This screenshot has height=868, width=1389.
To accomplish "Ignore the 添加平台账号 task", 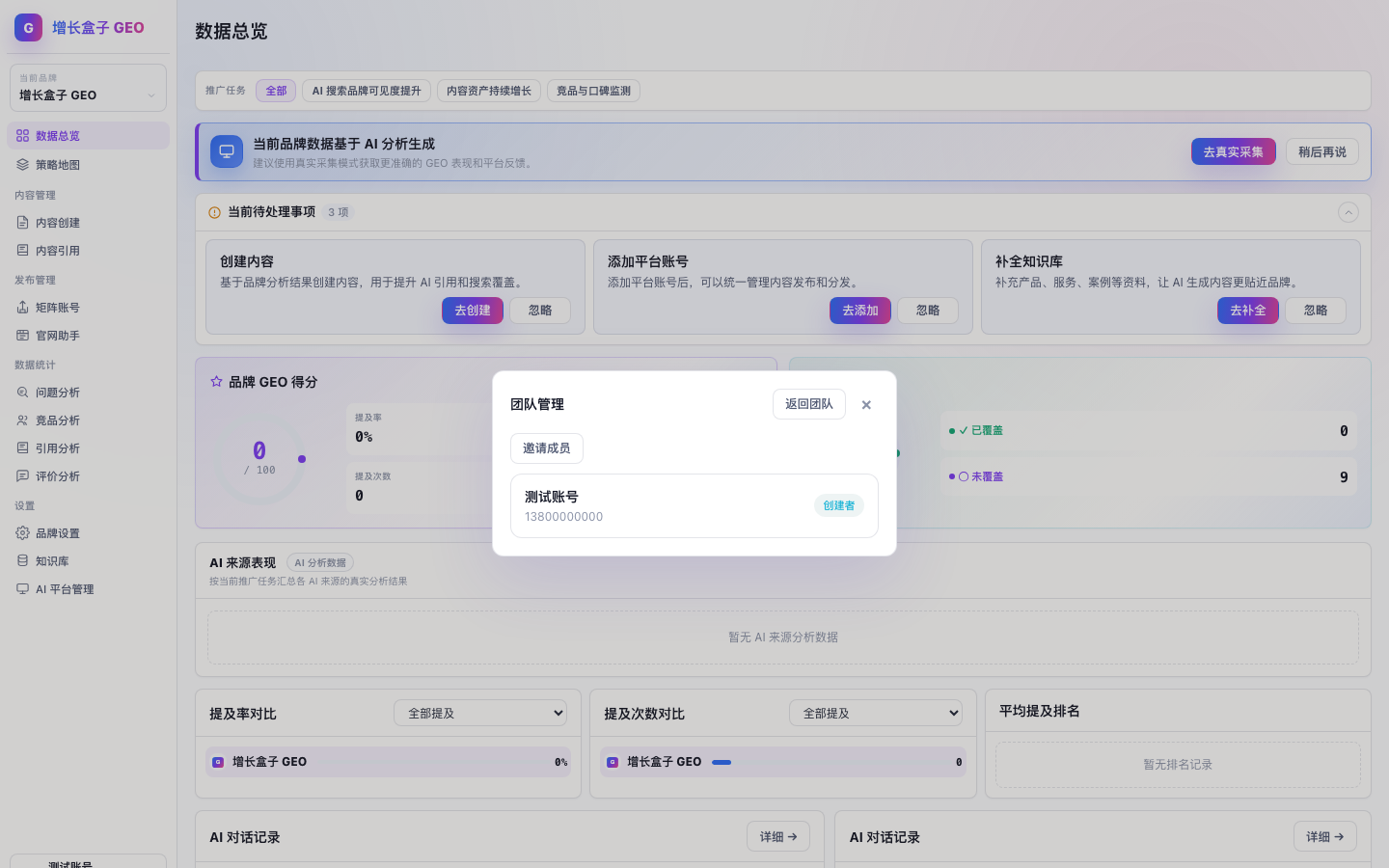I will (928, 311).
